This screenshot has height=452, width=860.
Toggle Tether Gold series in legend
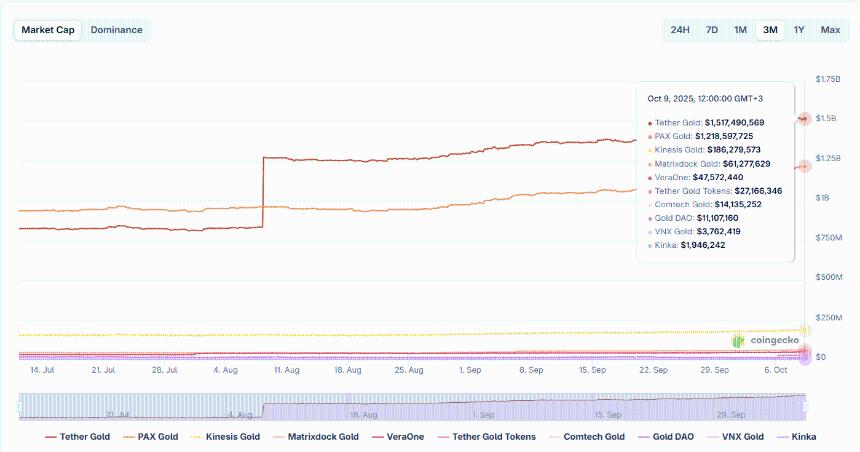(78, 437)
